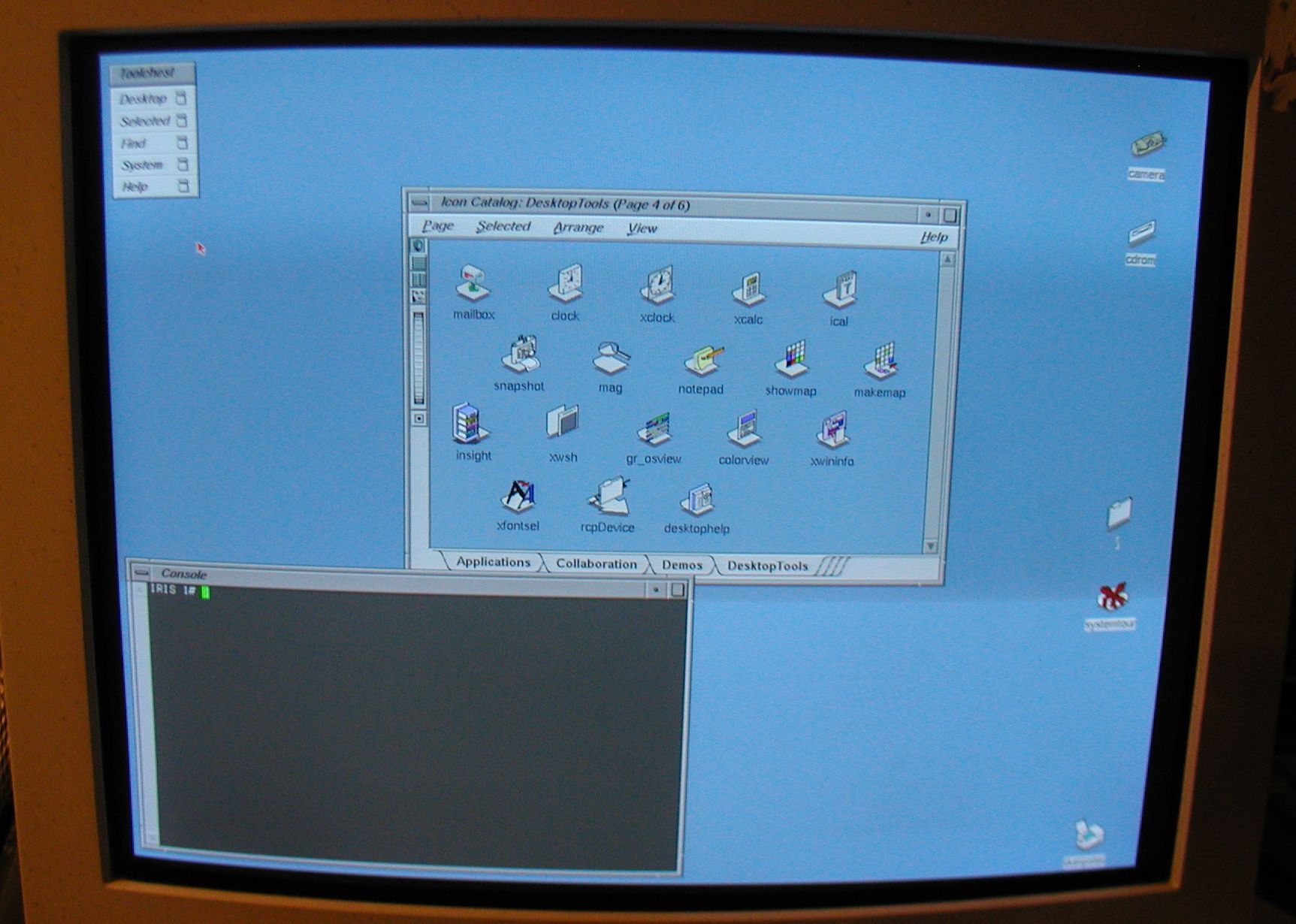Select the xwininfo icon
The width and height of the screenshot is (1296, 924).
[832, 430]
